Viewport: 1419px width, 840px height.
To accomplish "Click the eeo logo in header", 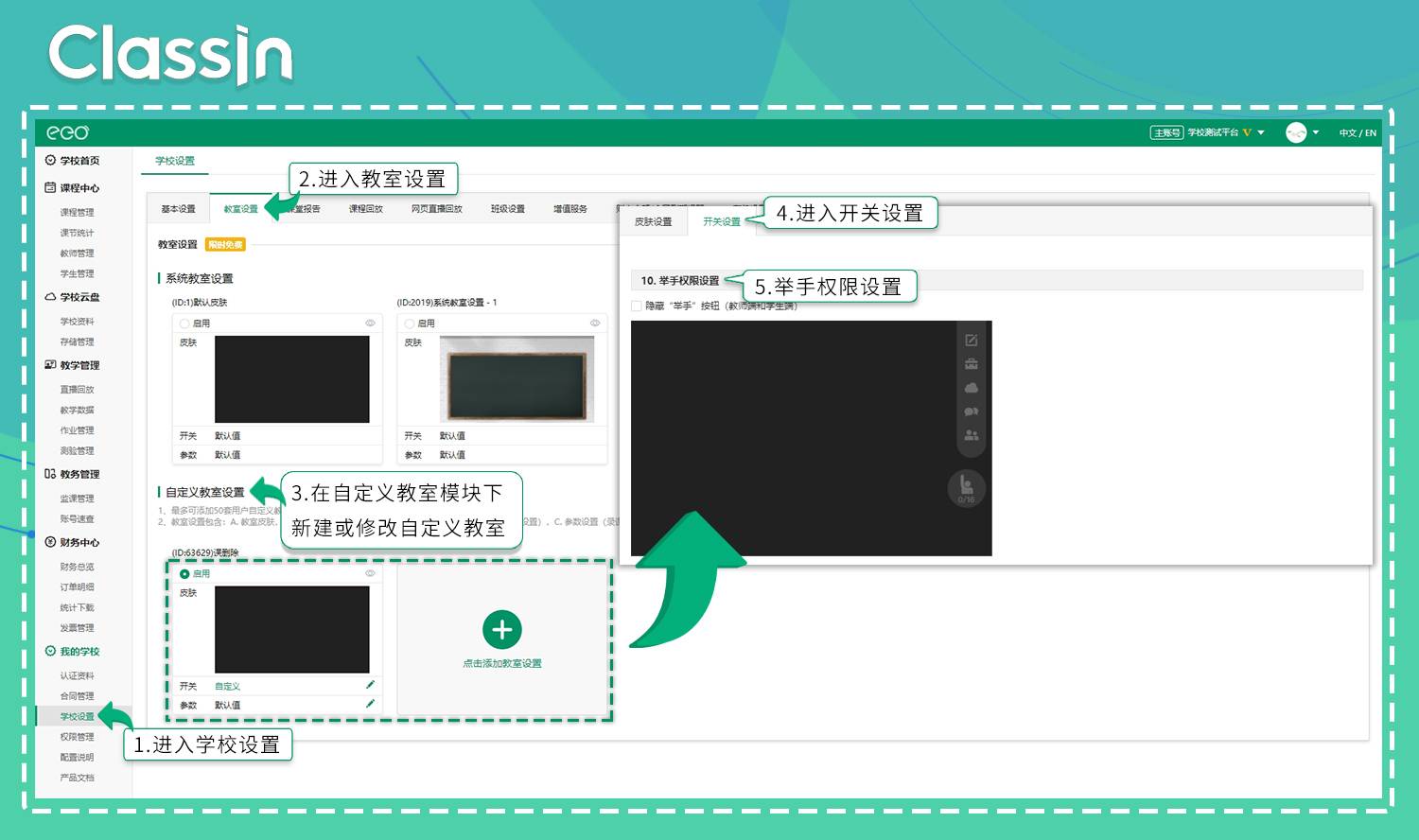I will (67, 132).
